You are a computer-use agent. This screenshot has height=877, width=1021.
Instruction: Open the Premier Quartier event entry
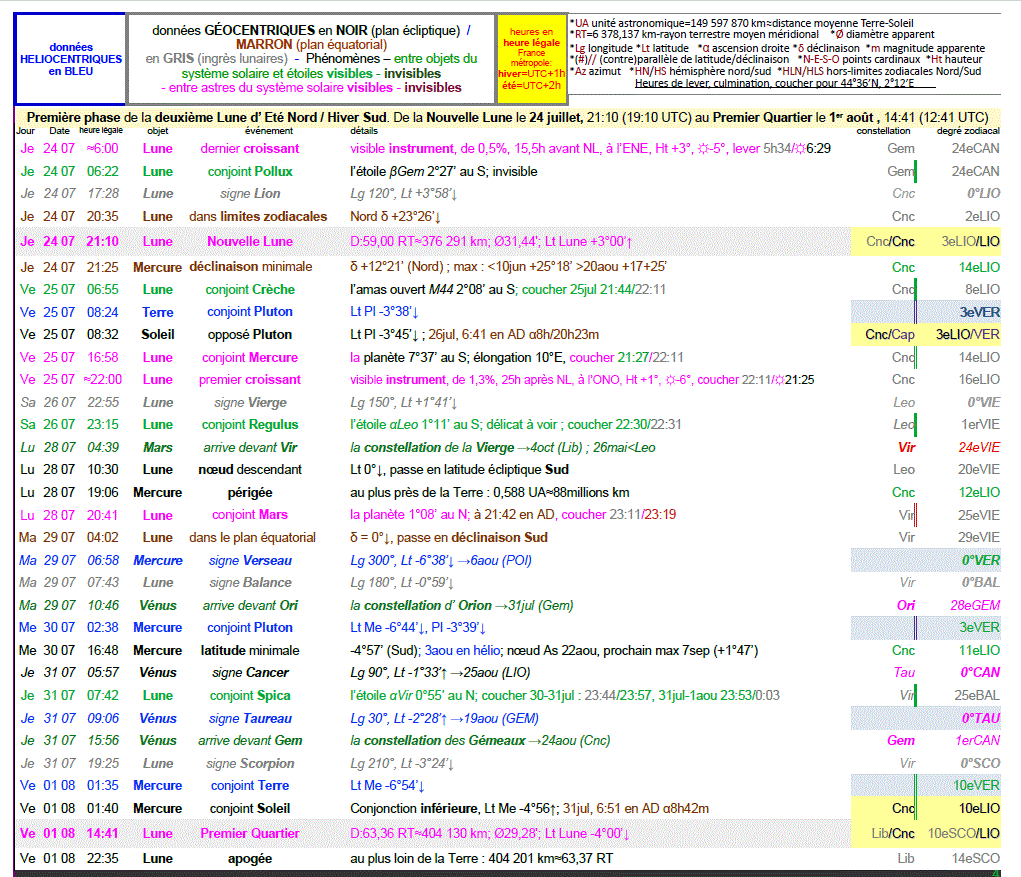point(249,833)
